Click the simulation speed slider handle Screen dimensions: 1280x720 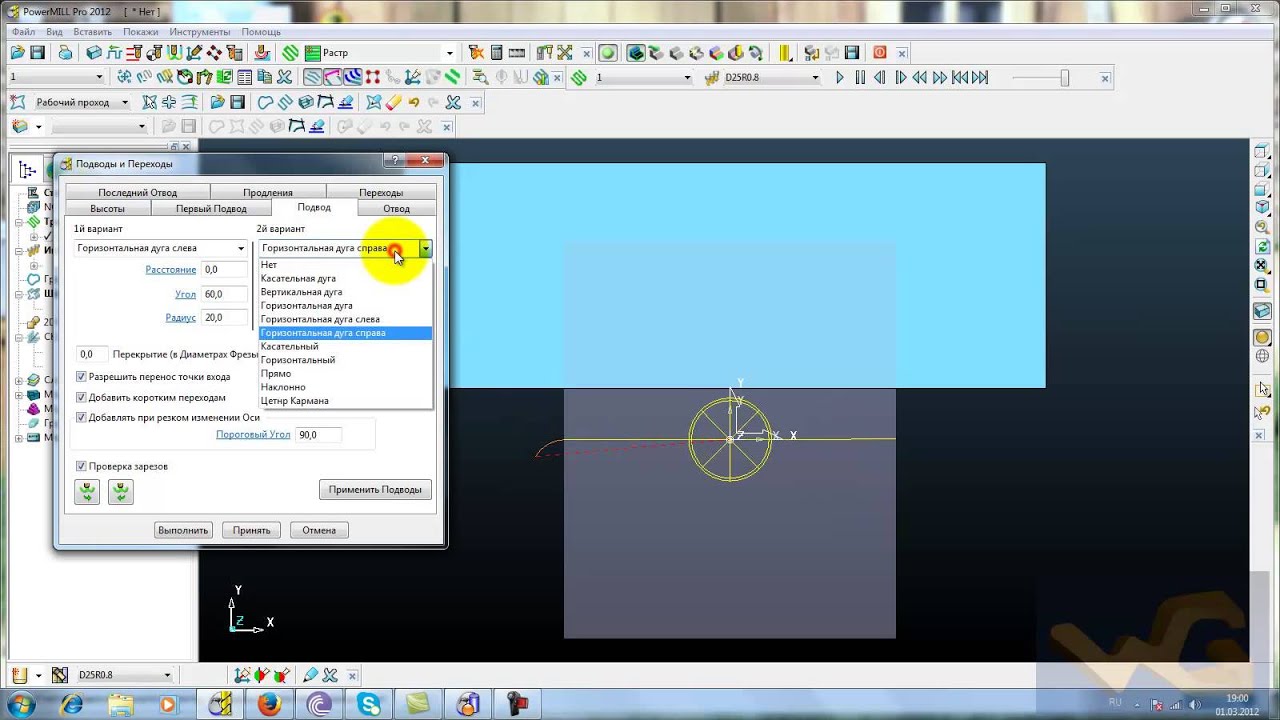pos(1064,77)
